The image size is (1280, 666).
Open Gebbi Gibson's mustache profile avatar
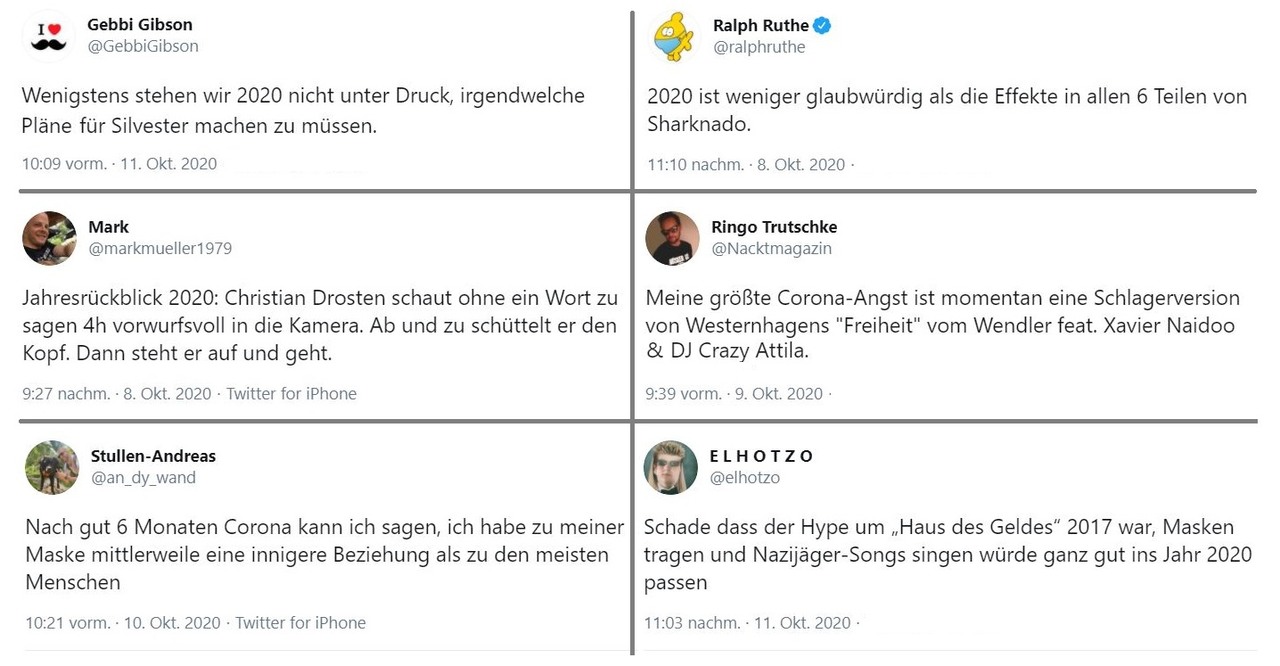[49, 36]
